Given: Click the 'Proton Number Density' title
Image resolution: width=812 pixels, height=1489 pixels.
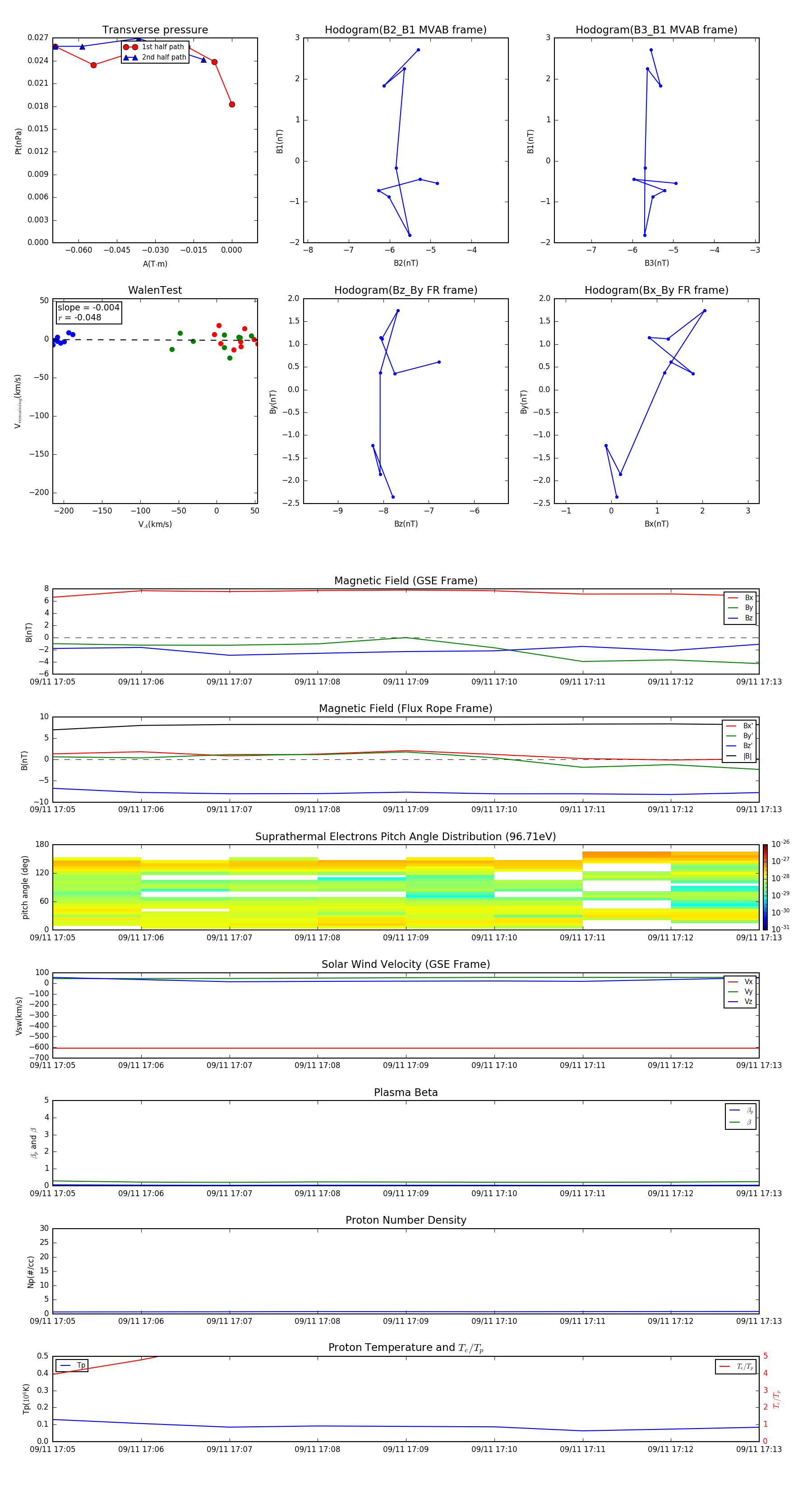Looking at the screenshot, I should tap(406, 1220).
